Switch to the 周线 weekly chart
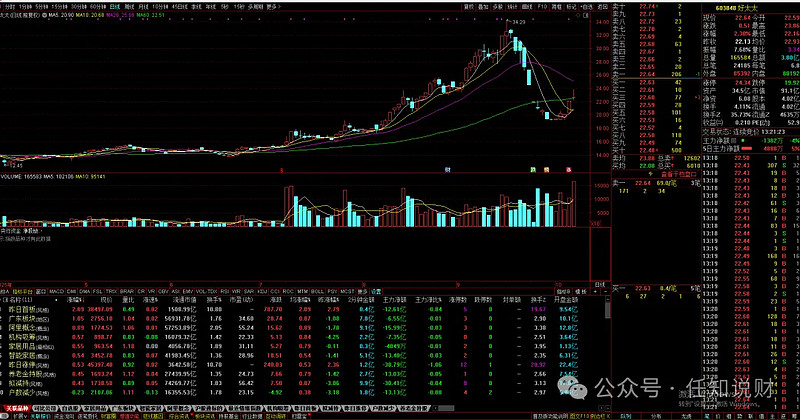The width and height of the screenshot is (800, 420). (130, 7)
